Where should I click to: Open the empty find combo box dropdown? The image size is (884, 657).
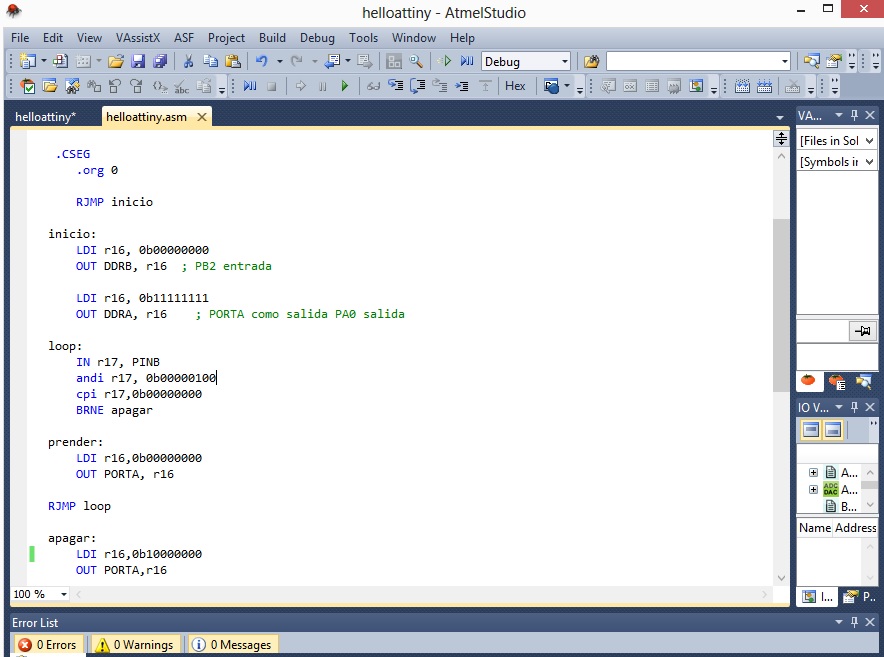784,61
